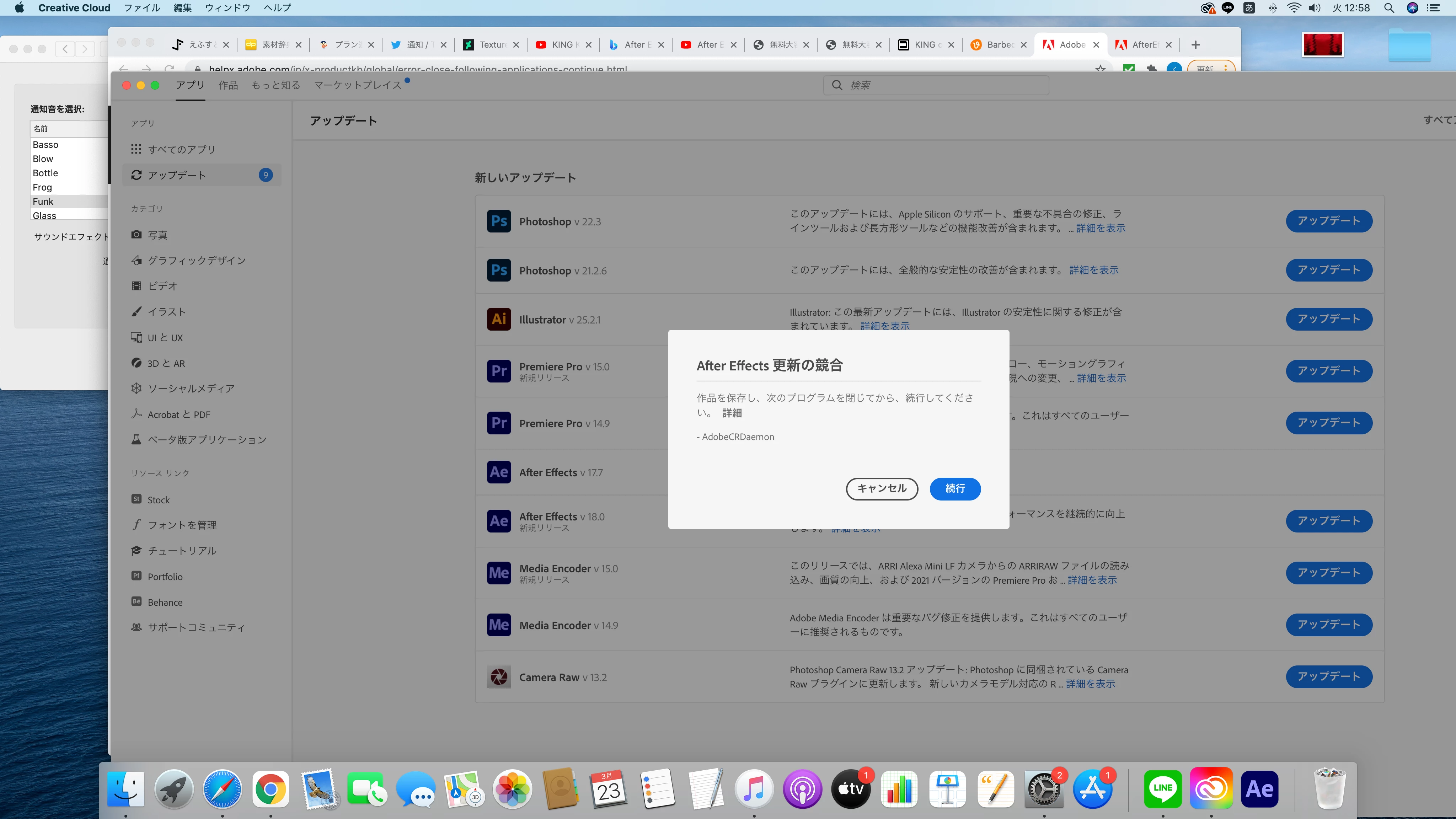The width and height of the screenshot is (1456, 819).
Task: Open the Creative Cloud app in the Dock
Action: [1211, 788]
